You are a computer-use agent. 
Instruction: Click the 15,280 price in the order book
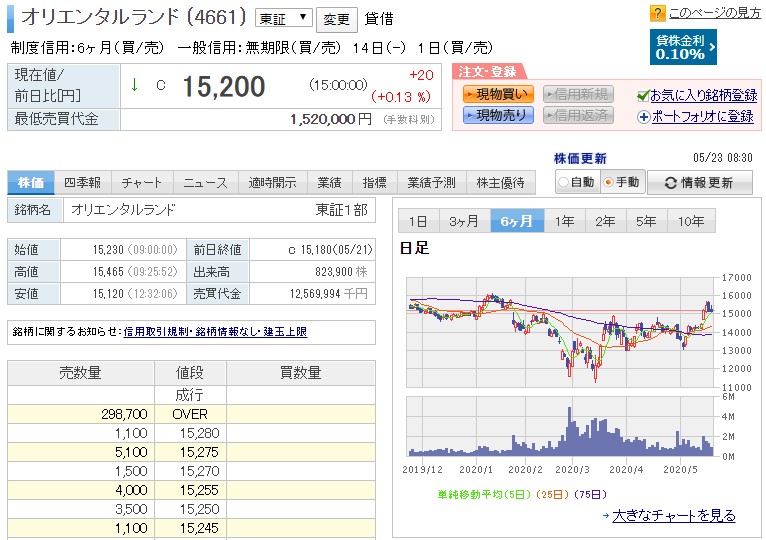(x=199, y=433)
